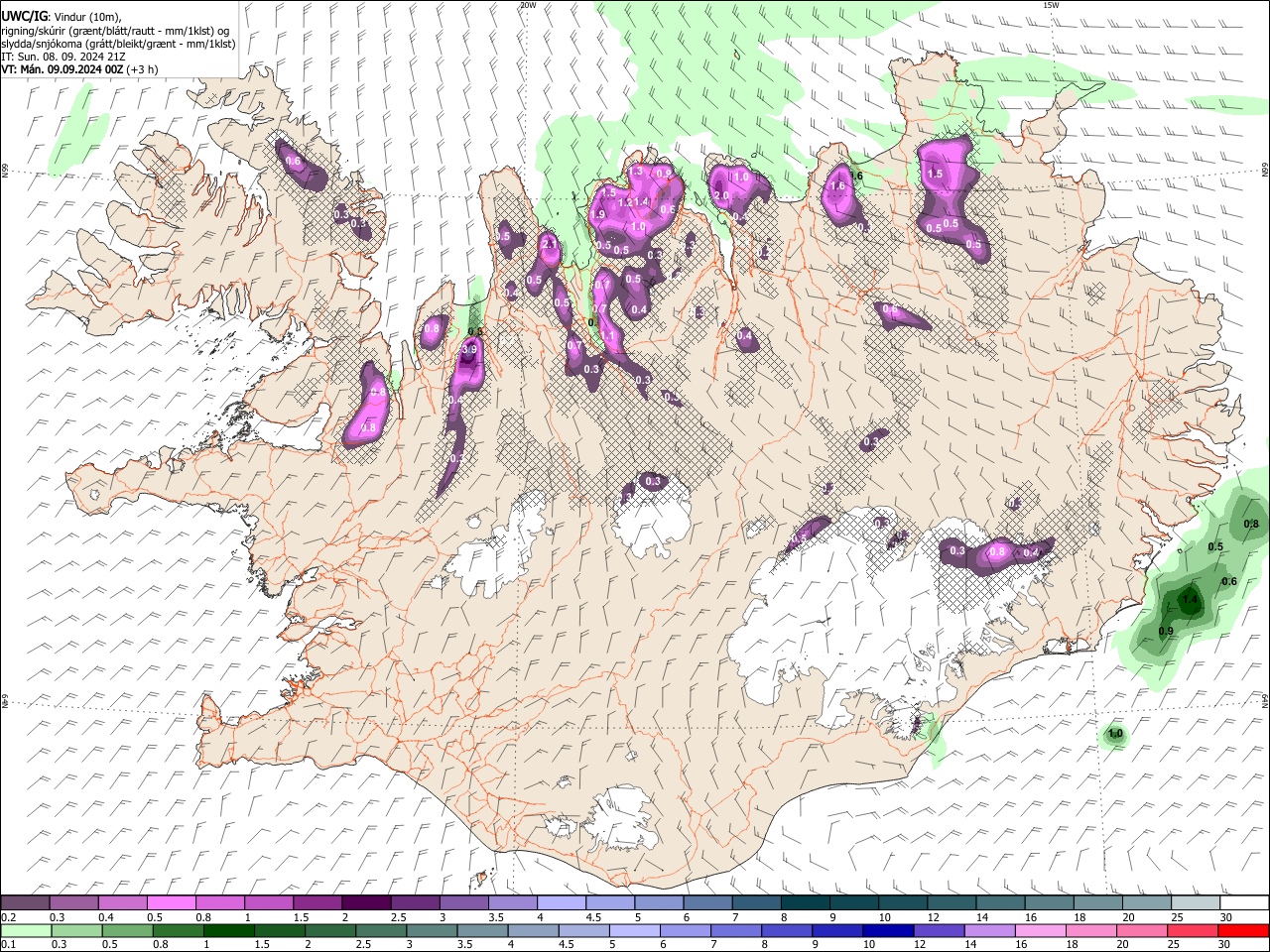Pick snow legend swatch between 0.5 and 0.8
1270x952 pixels.
171,902
